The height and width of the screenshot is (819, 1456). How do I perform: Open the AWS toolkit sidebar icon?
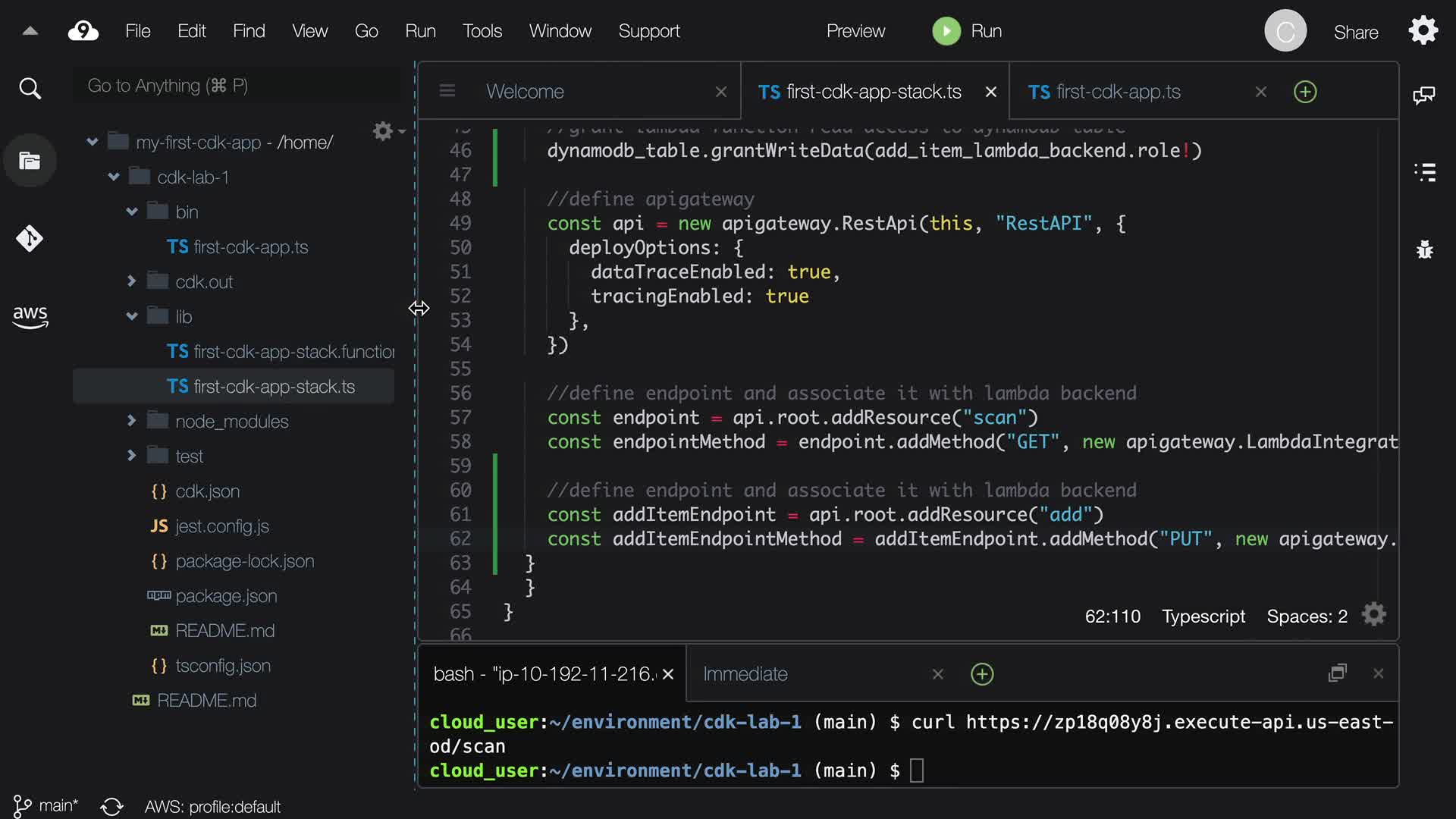(30, 316)
